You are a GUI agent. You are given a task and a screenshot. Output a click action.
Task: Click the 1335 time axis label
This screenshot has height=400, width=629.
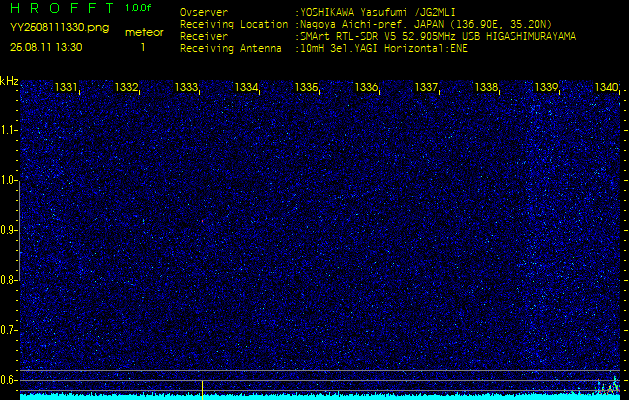pyautogui.click(x=306, y=87)
